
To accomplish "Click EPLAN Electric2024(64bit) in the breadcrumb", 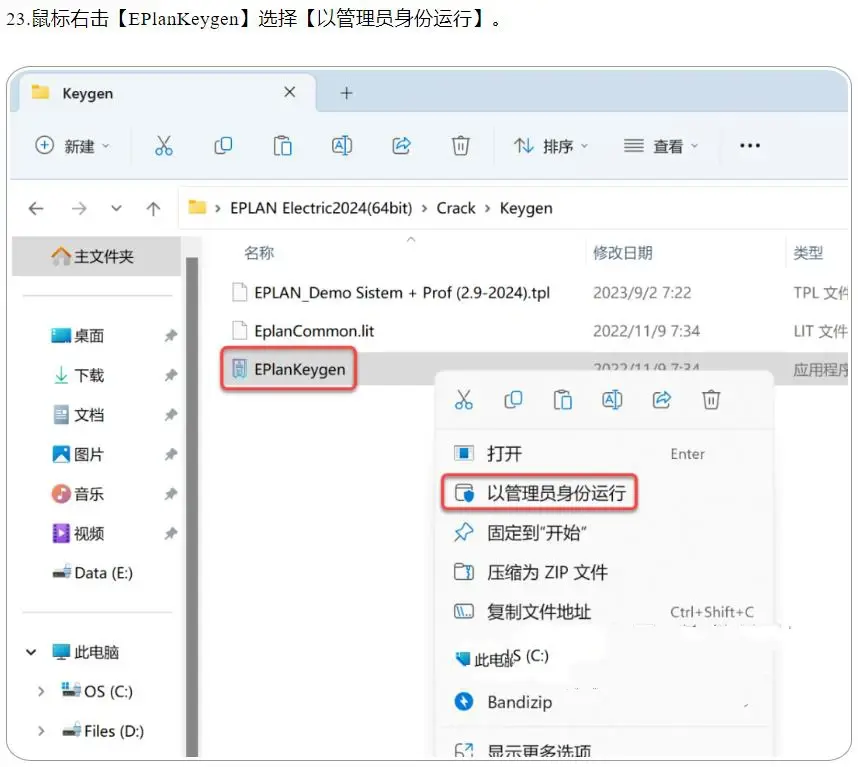I will pos(321,208).
